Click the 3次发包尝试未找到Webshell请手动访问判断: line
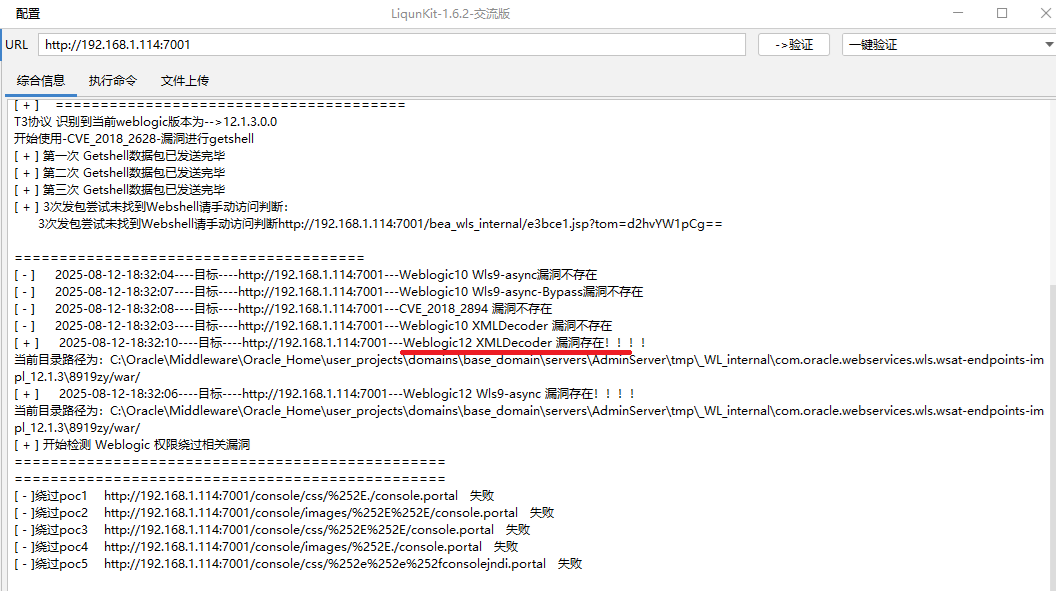Screen dimensions: 1056x591 pyautogui.click(x=152, y=207)
